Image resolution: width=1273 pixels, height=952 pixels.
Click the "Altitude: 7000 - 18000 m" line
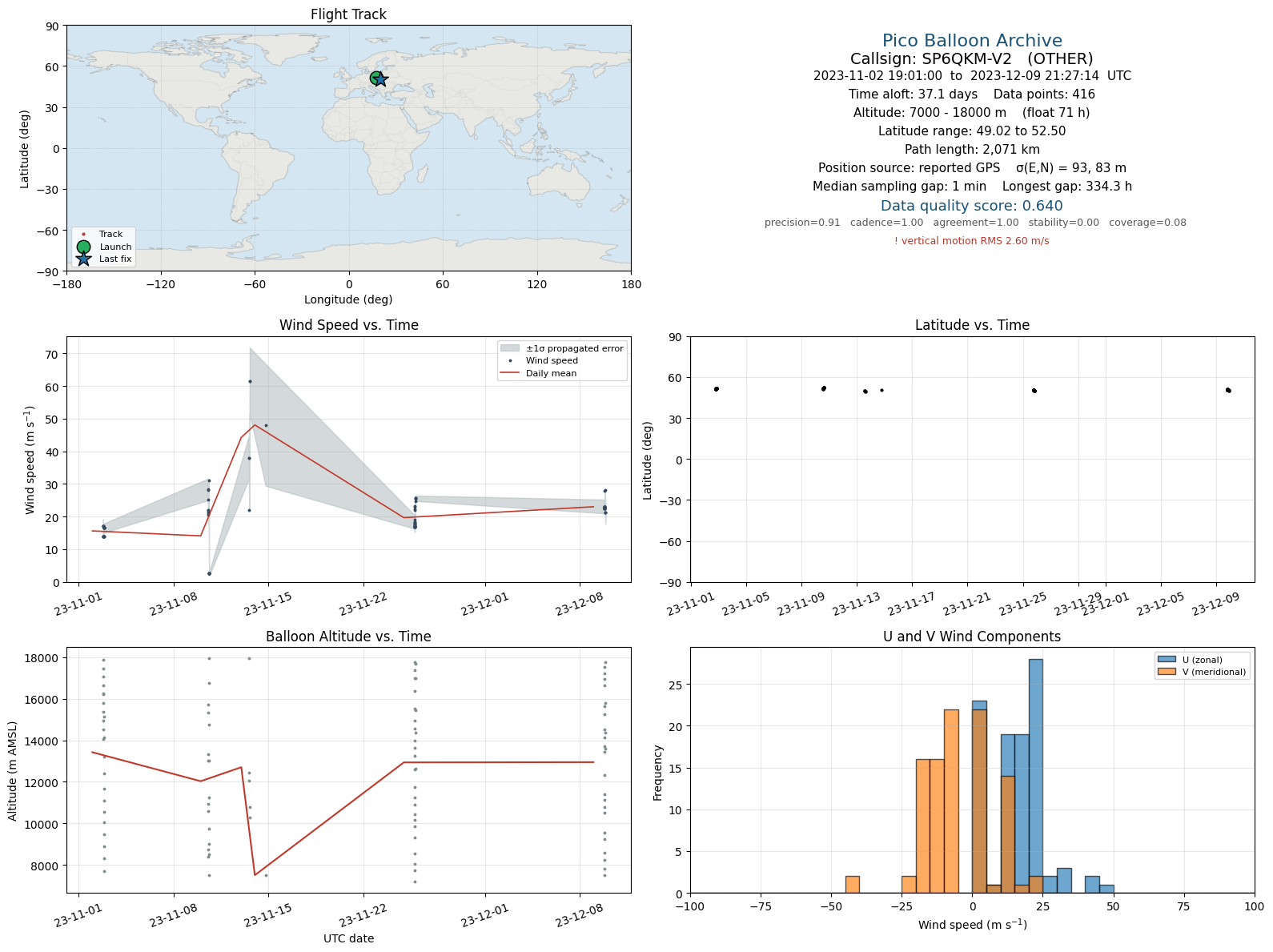972,113
